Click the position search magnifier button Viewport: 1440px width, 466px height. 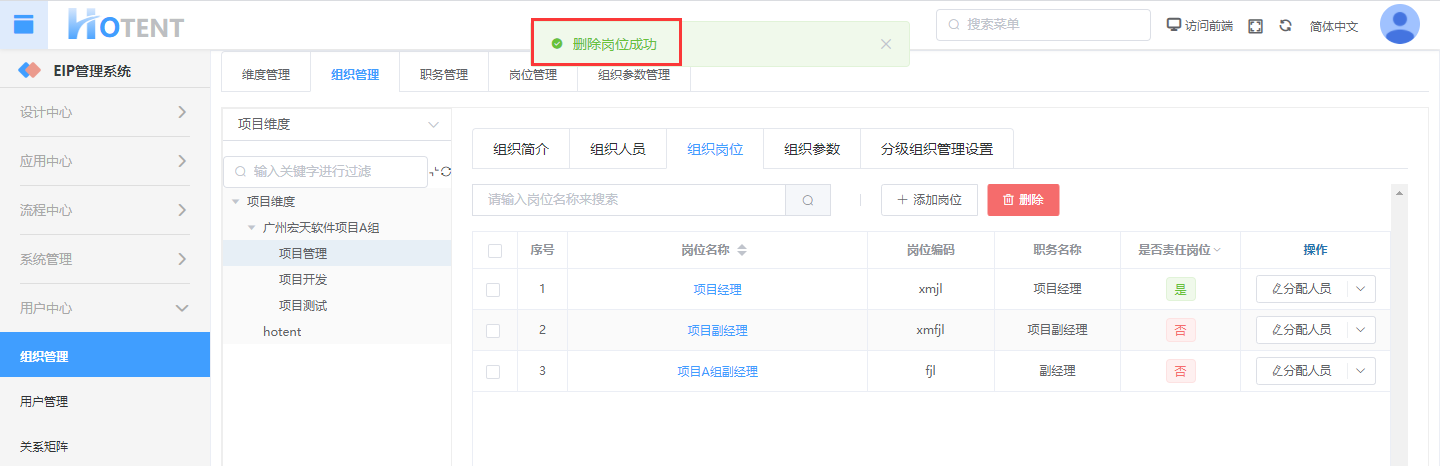[808, 200]
